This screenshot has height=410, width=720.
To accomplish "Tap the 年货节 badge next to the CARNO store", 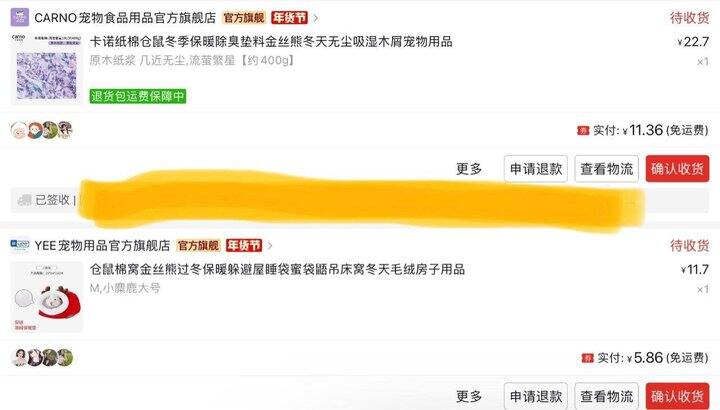I will click(x=289, y=18).
